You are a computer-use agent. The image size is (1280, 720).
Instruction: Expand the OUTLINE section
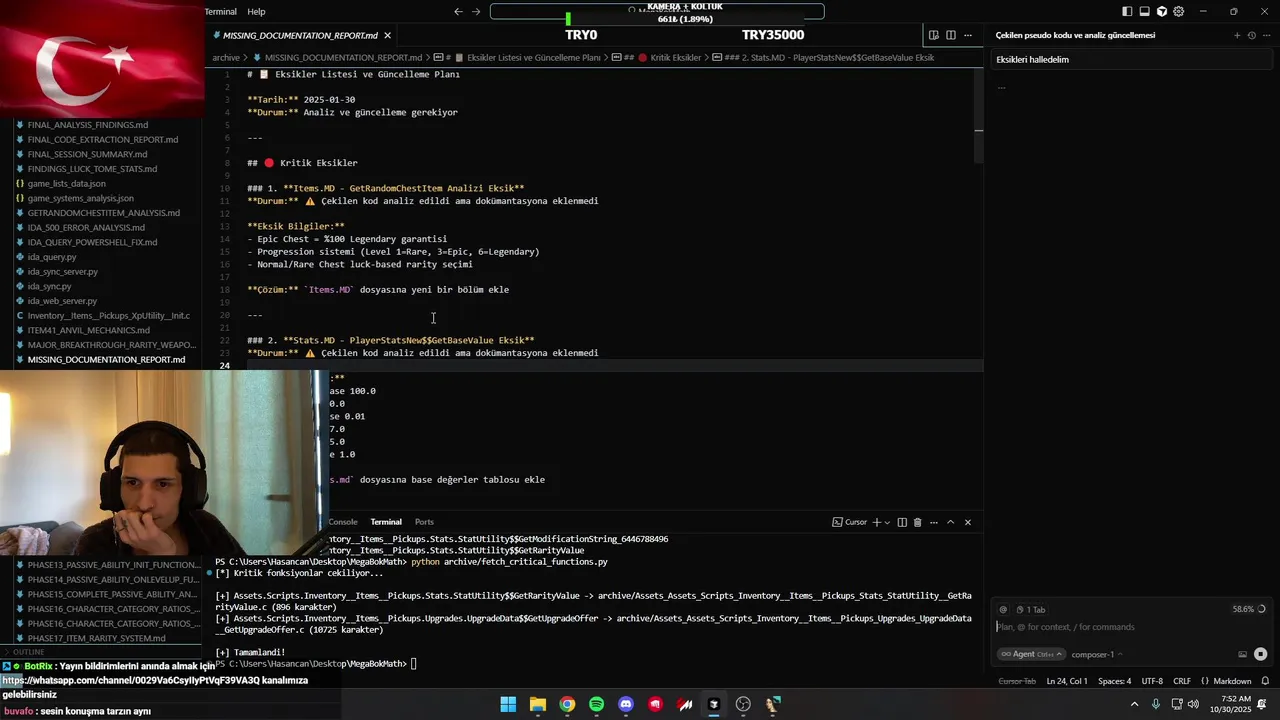26,652
